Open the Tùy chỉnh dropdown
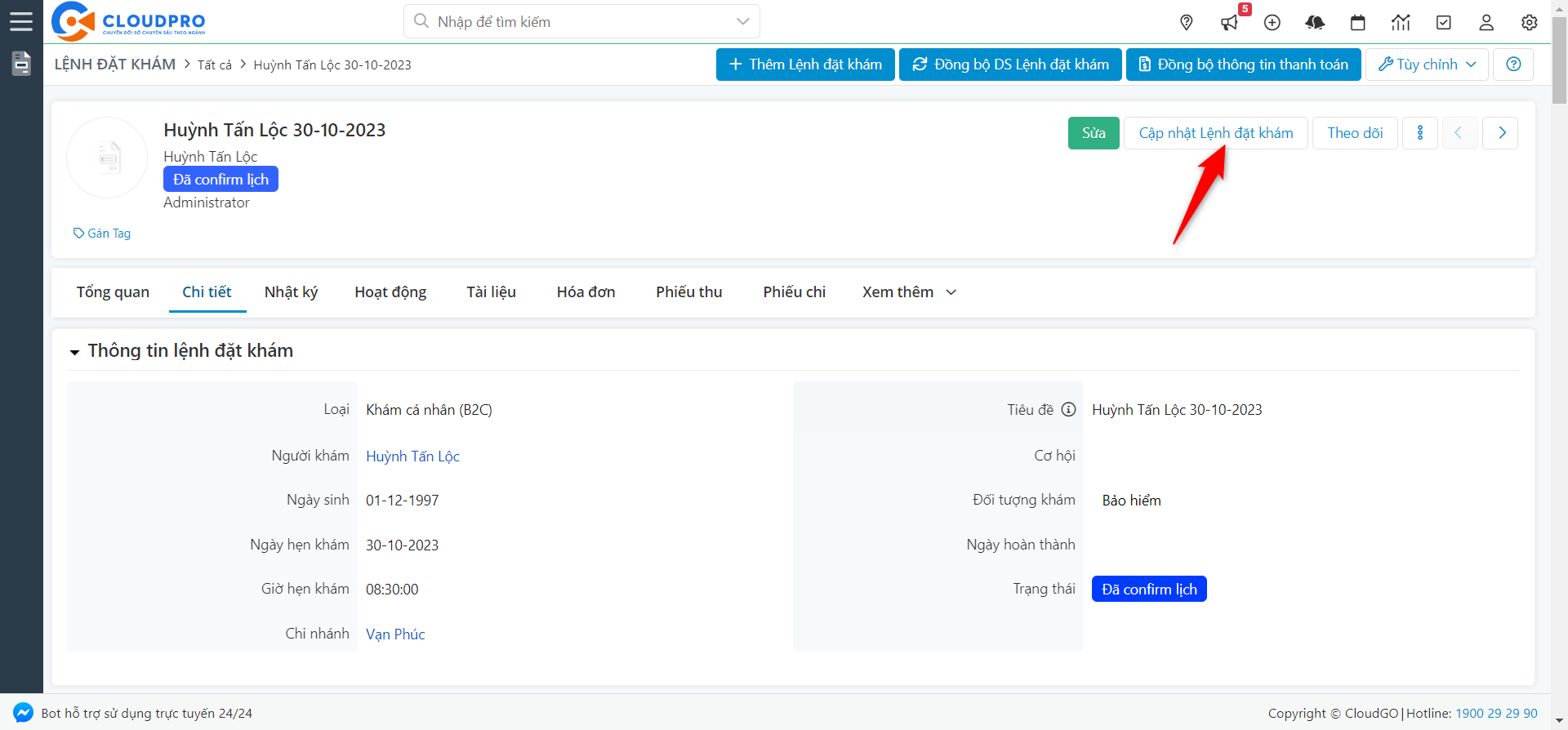This screenshot has width=1568, height=730. click(x=1427, y=65)
